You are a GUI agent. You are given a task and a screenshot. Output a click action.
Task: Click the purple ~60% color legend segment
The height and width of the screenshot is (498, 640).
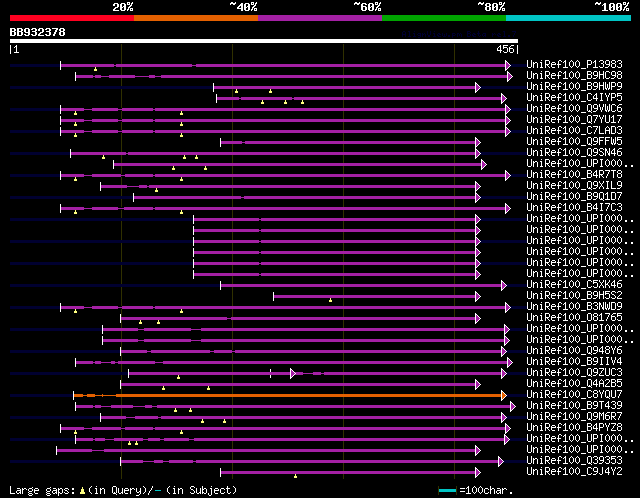320,18
